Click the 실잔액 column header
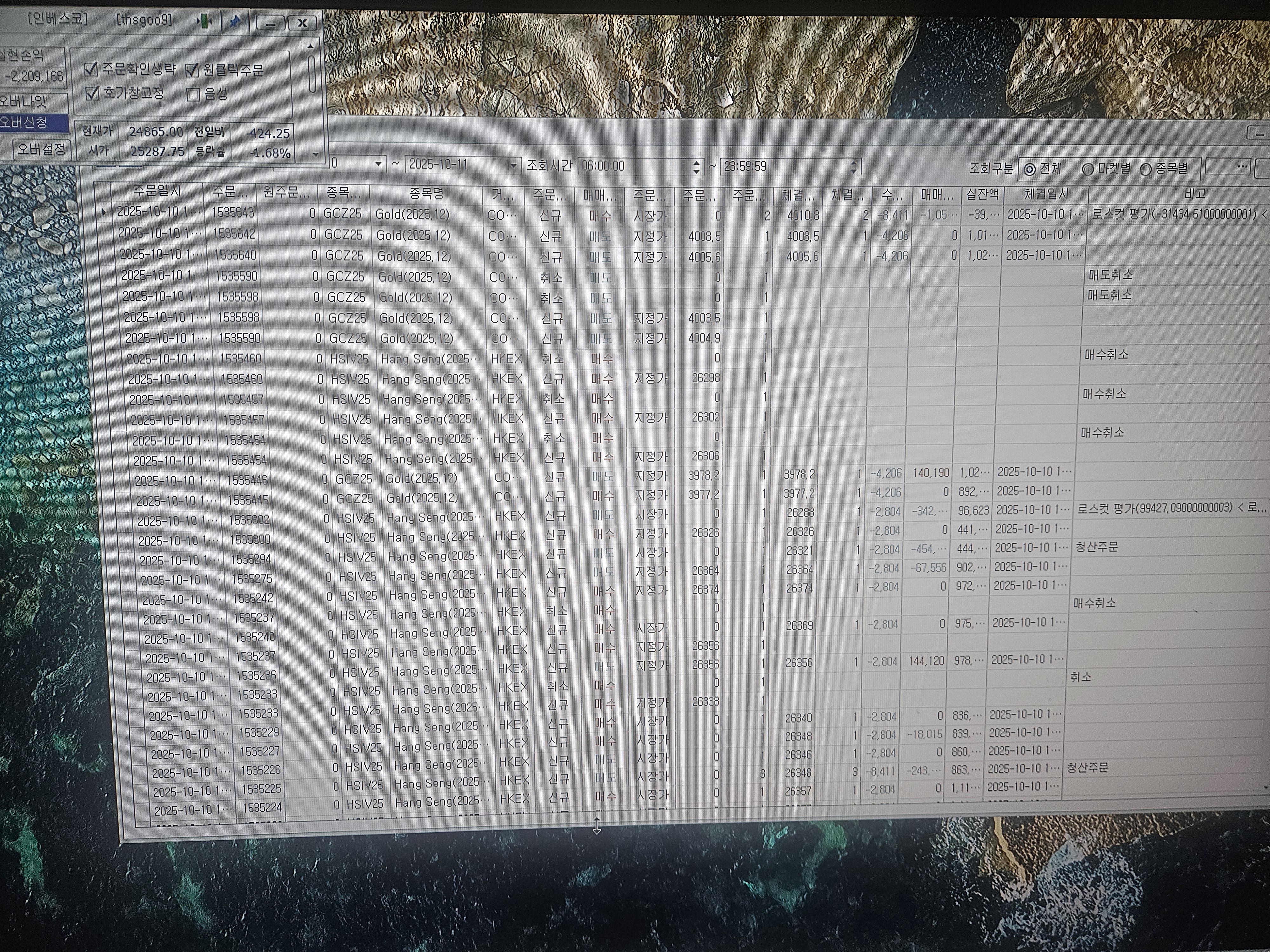This screenshot has width=1270, height=952. [982, 195]
